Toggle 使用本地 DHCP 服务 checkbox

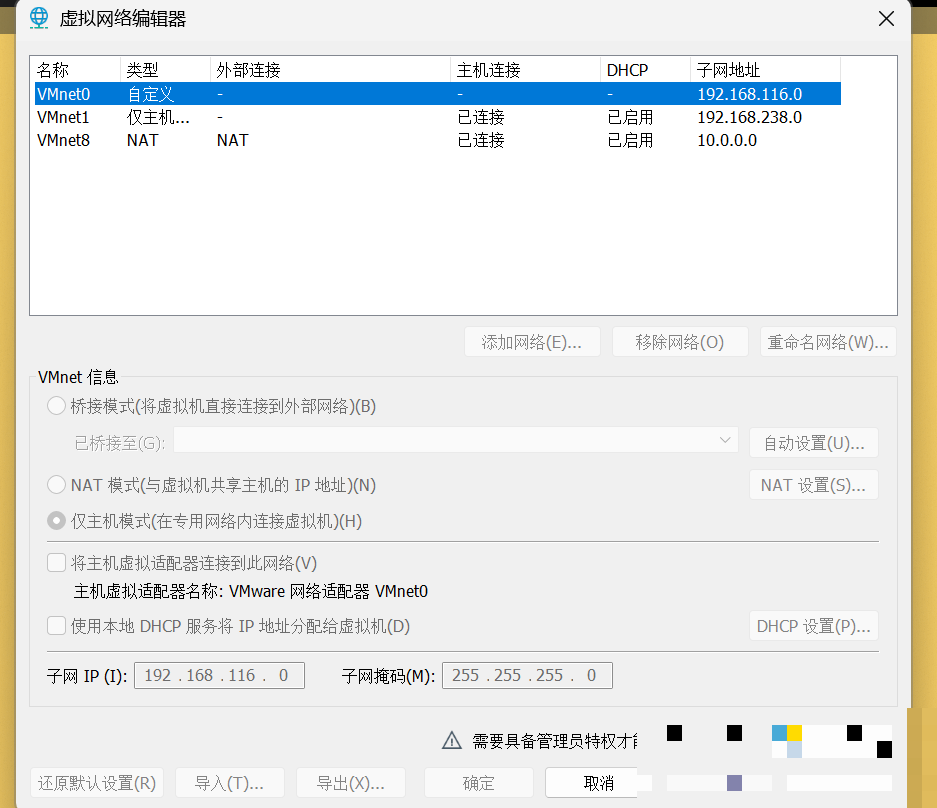[56, 626]
